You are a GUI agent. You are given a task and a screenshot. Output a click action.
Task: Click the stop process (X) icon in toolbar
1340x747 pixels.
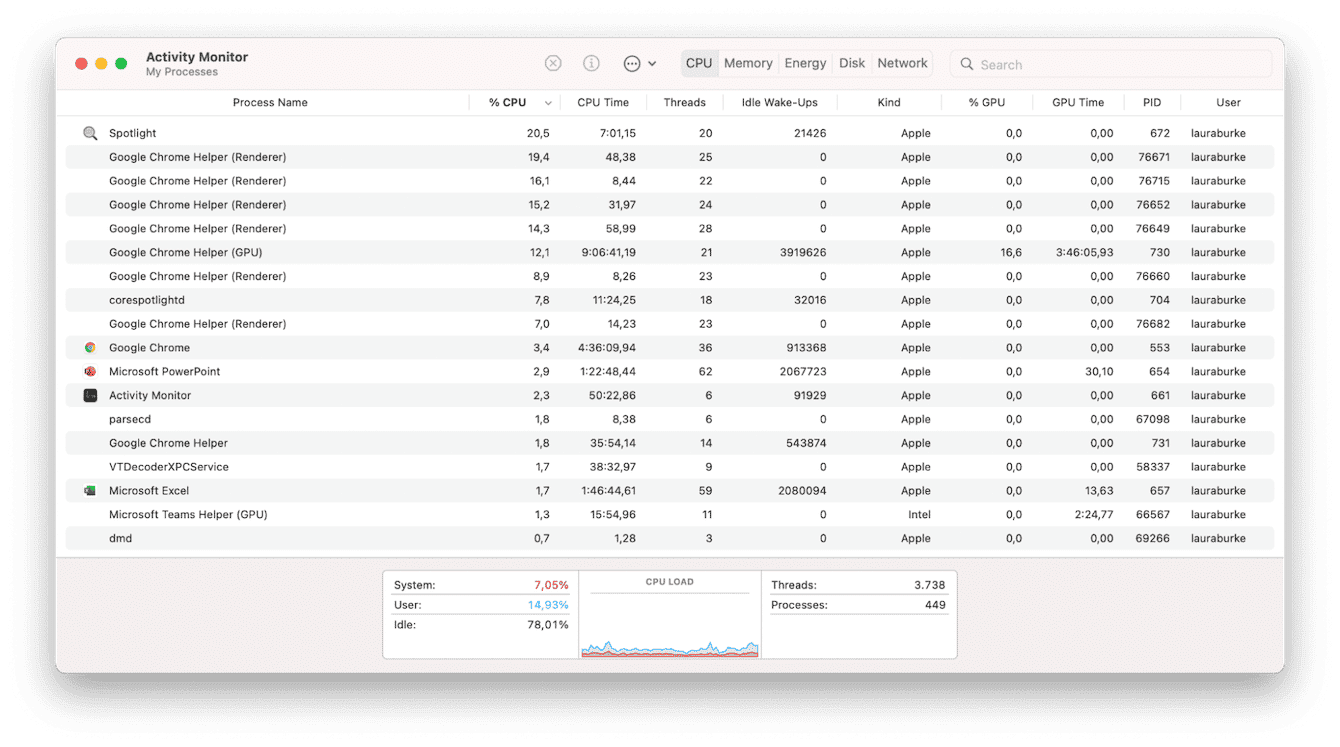553,63
